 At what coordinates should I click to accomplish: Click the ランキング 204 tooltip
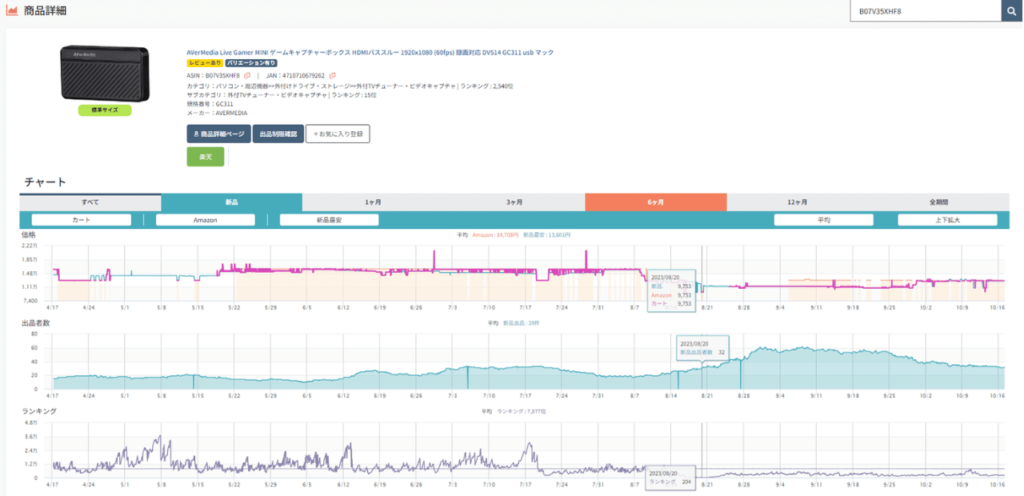click(x=671, y=477)
